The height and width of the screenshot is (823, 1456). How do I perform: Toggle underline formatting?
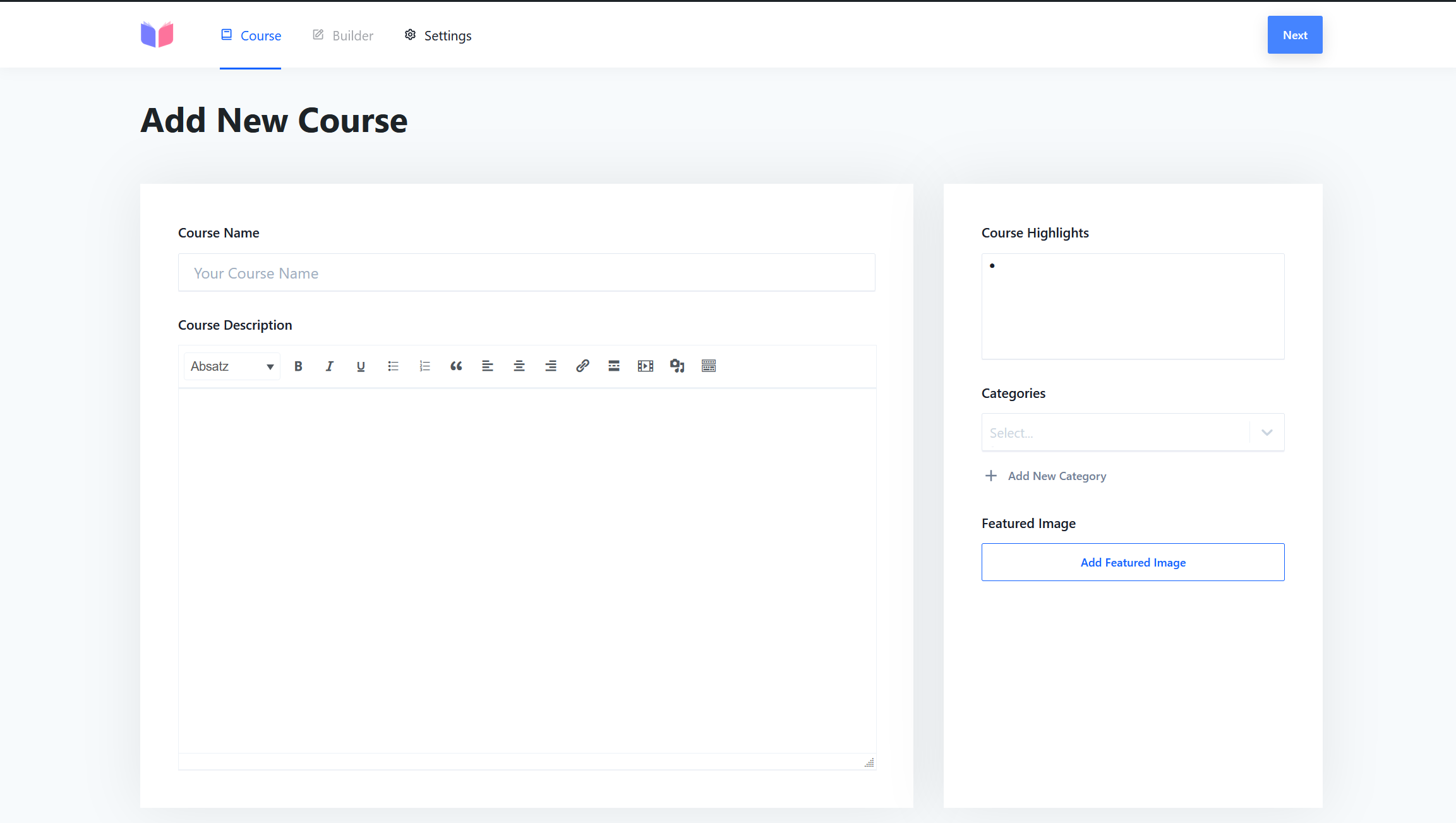tap(361, 366)
